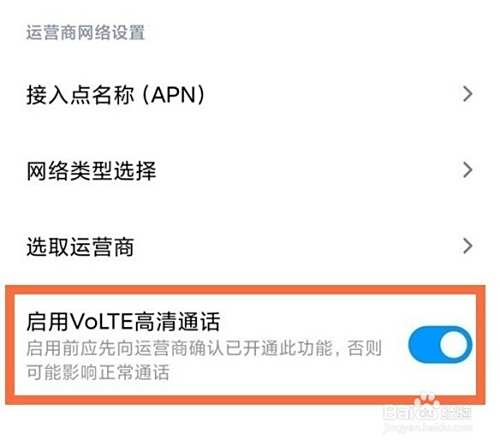Tap the white knob of the VoLTE switch

[454, 345]
